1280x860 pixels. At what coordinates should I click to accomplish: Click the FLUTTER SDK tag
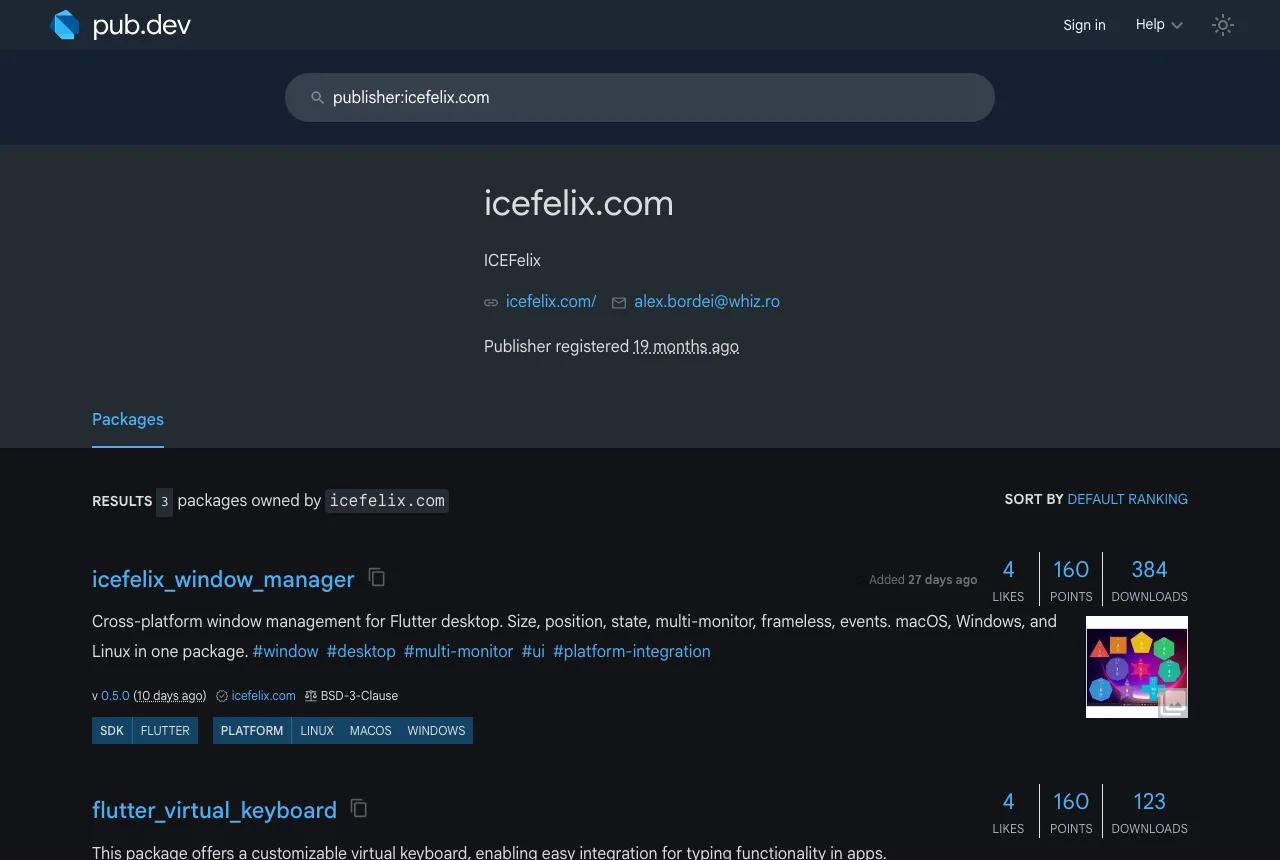tap(165, 731)
